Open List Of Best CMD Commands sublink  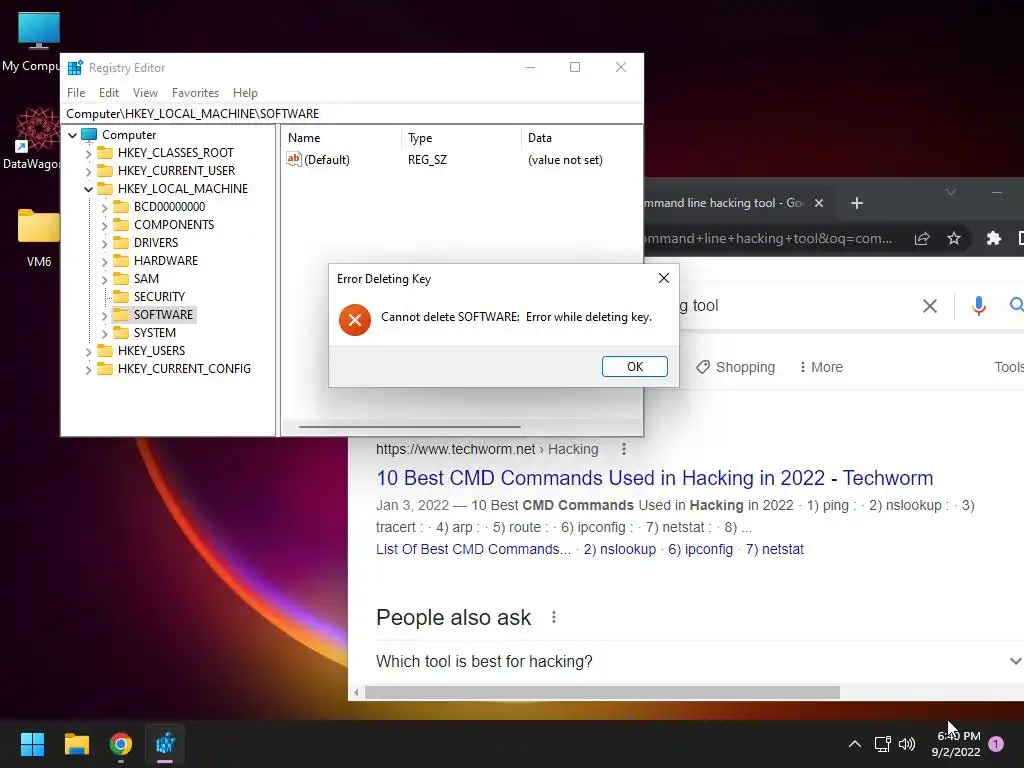473,549
